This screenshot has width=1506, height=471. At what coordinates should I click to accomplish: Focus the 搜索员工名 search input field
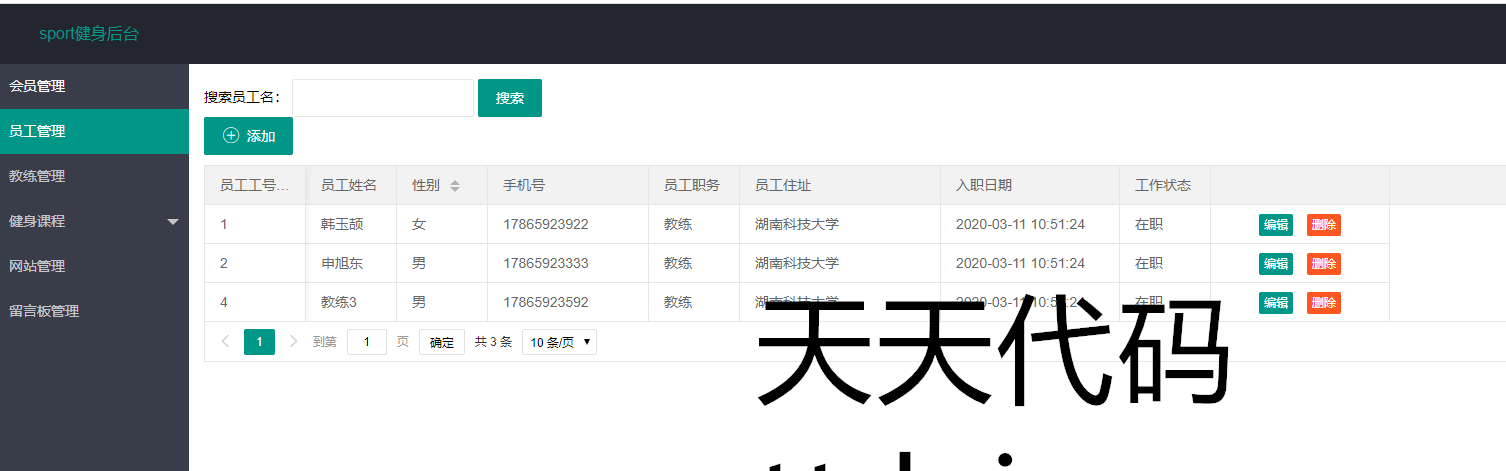382,98
